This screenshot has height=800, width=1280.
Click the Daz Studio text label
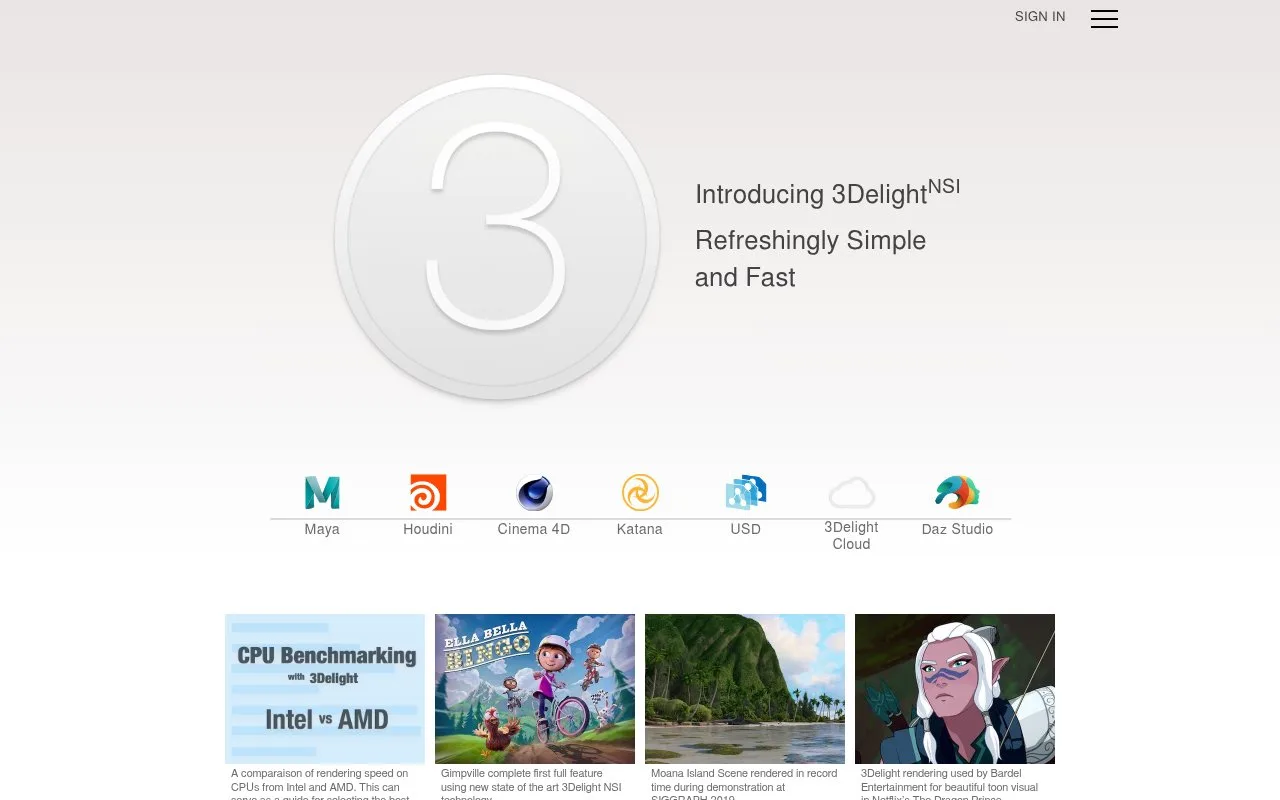(957, 529)
